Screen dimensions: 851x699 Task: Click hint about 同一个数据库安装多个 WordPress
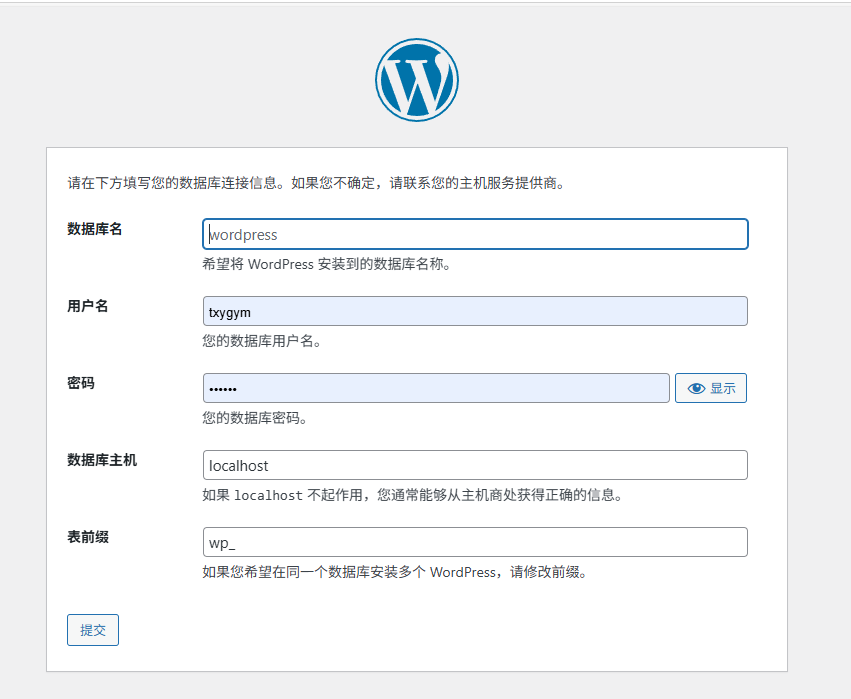[395, 573]
